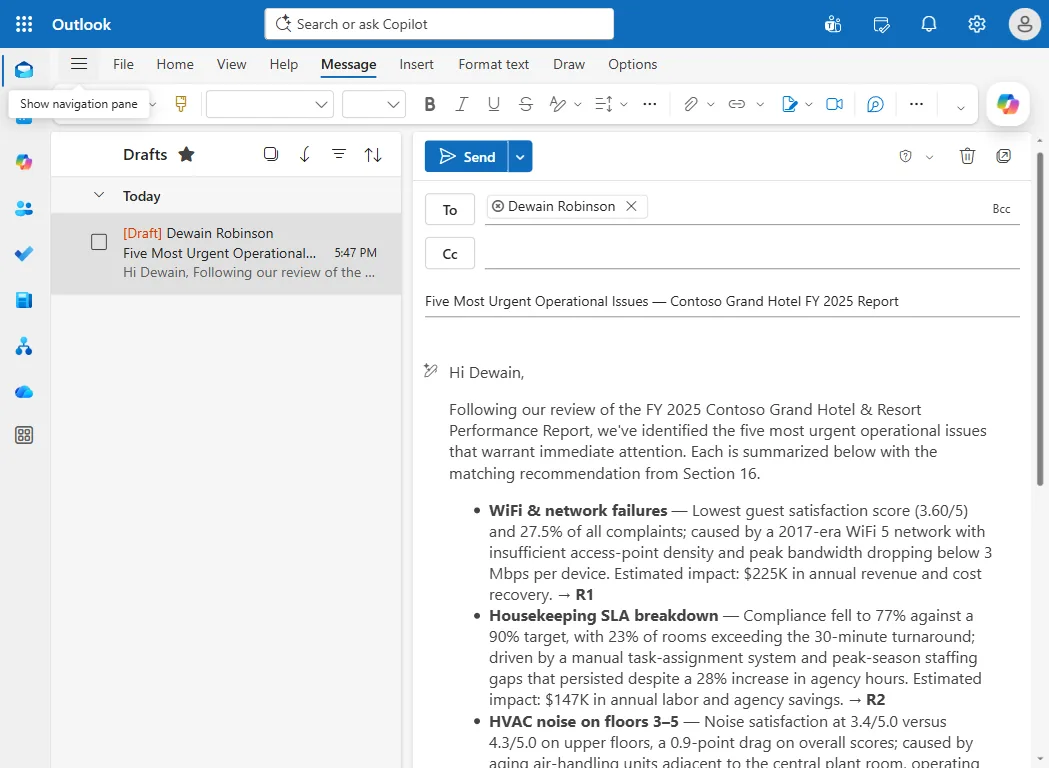Open My Day calendar-check icon
This screenshot has height=768, width=1049.
881,25
